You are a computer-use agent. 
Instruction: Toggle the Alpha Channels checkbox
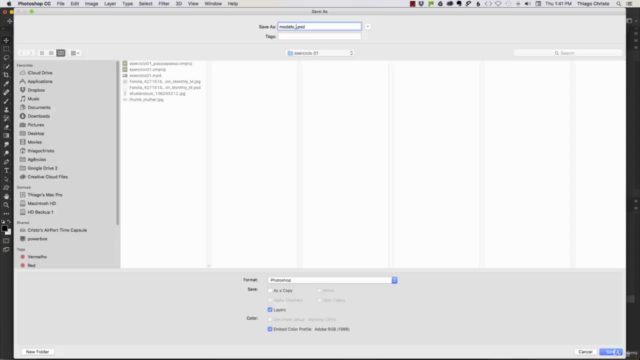tap(270, 300)
